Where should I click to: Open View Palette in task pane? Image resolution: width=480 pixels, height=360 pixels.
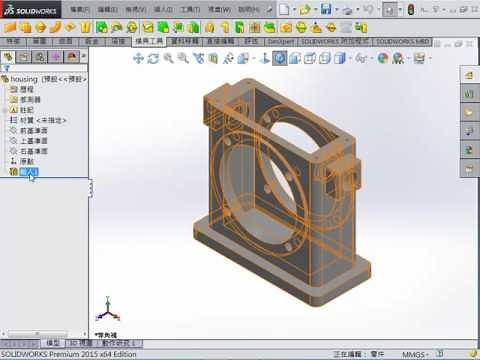pos(469,131)
